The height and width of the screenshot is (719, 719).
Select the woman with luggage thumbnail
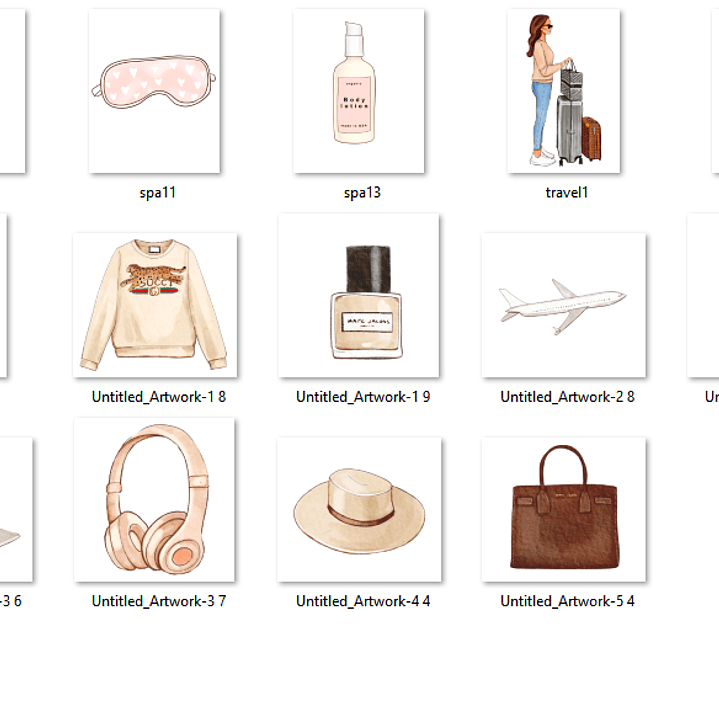563,91
